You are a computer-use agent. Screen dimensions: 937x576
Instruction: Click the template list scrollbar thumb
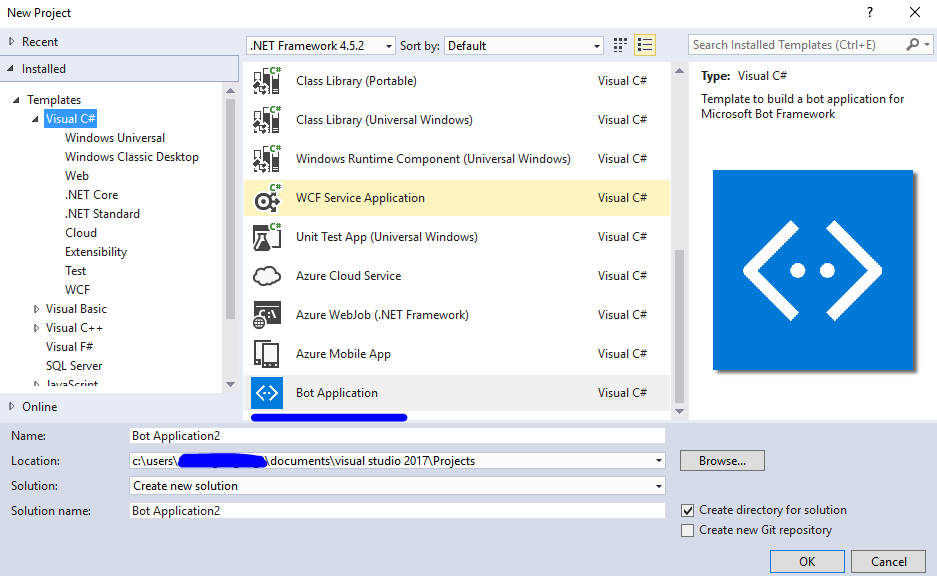[679, 326]
